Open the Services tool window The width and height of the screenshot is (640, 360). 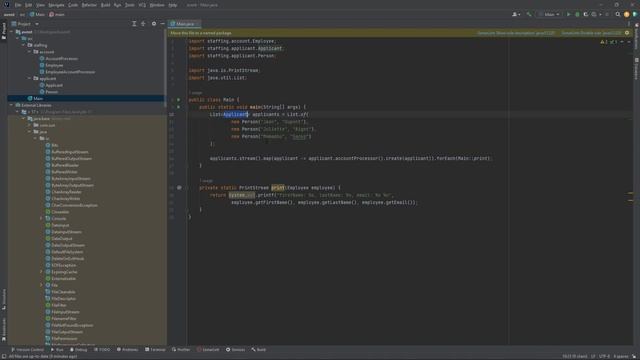236,350
